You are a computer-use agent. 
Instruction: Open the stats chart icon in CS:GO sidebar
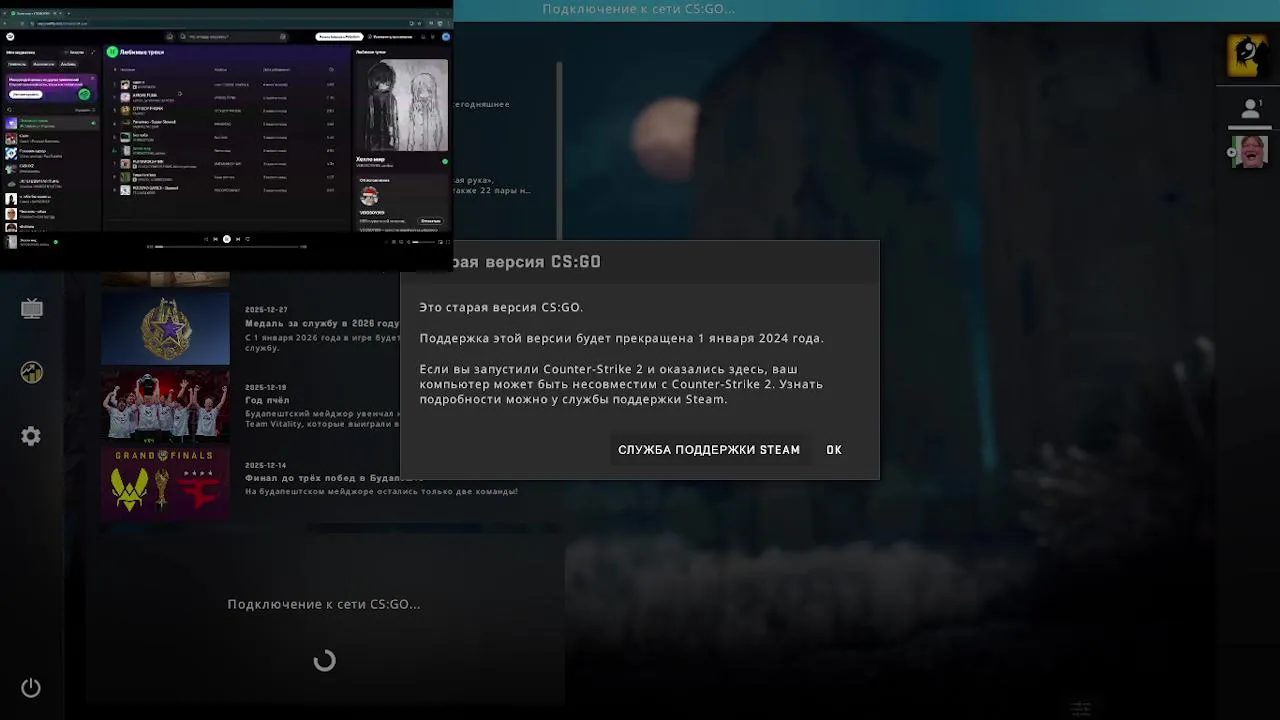click(32, 372)
